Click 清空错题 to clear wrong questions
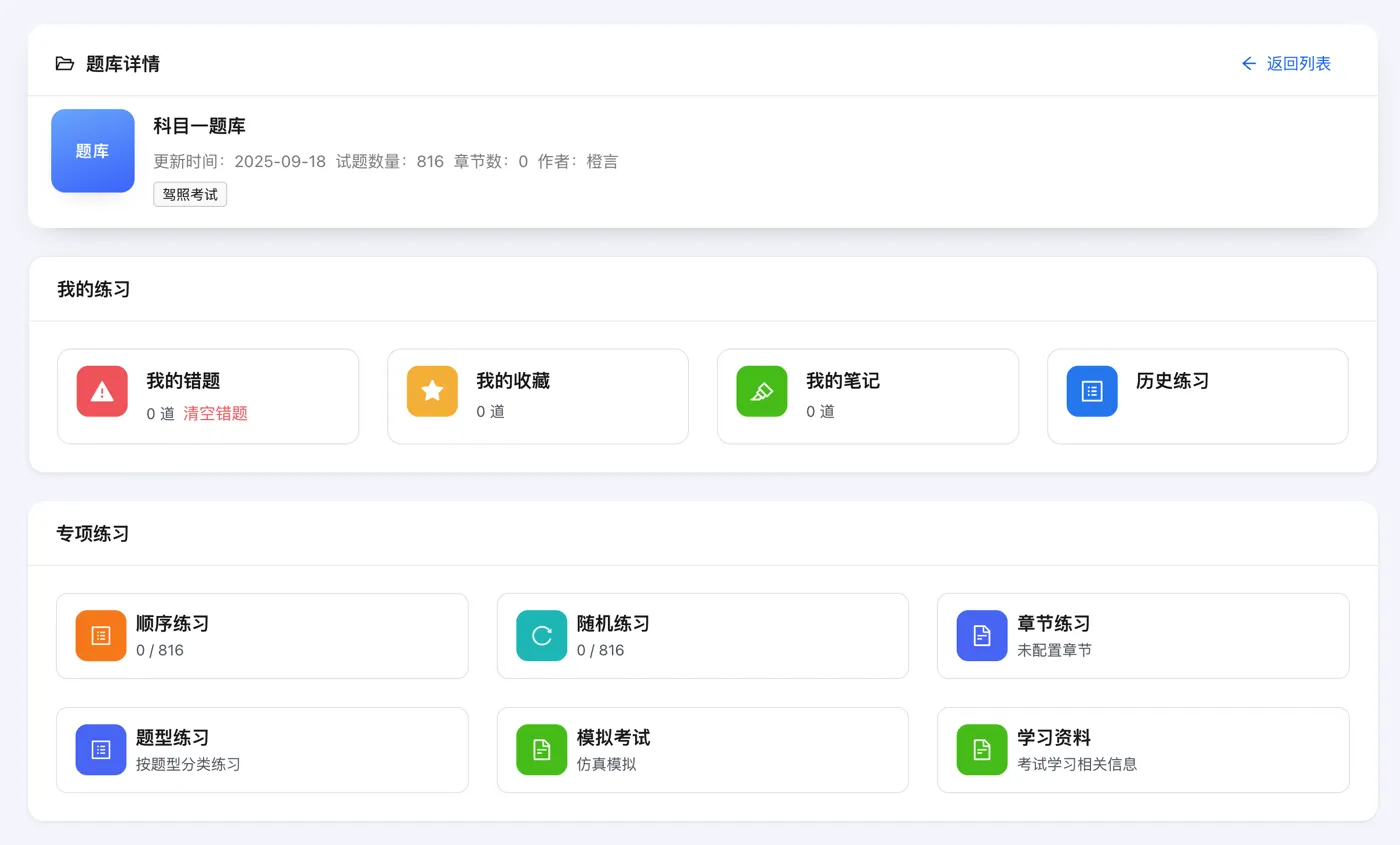The height and width of the screenshot is (845, 1400). (215, 413)
